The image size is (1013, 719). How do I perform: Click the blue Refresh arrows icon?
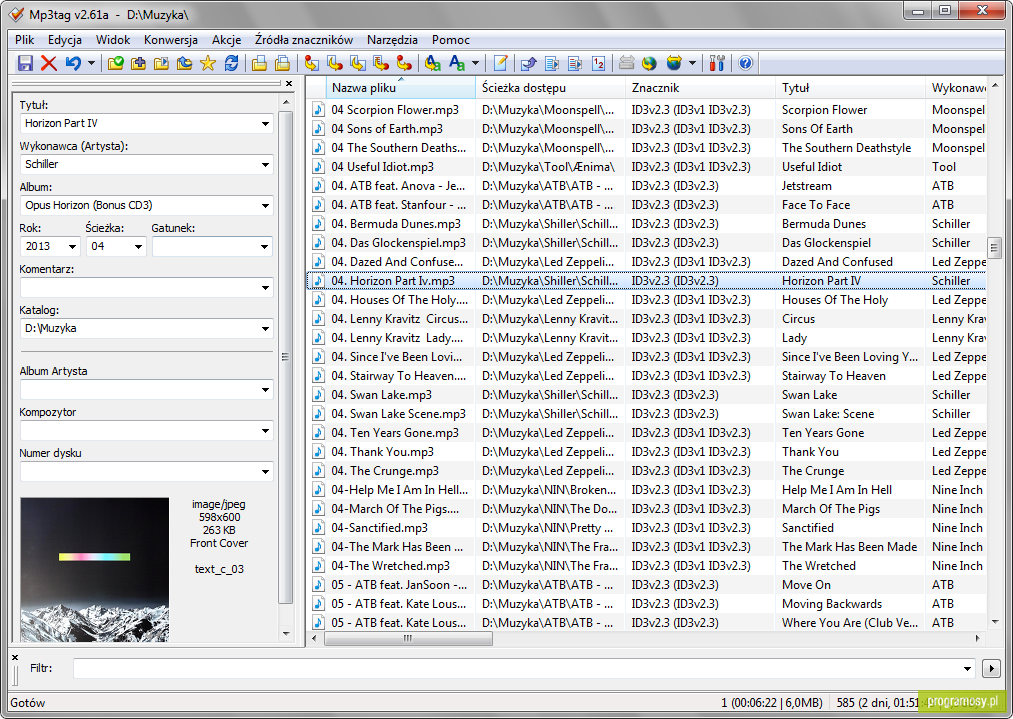231,63
